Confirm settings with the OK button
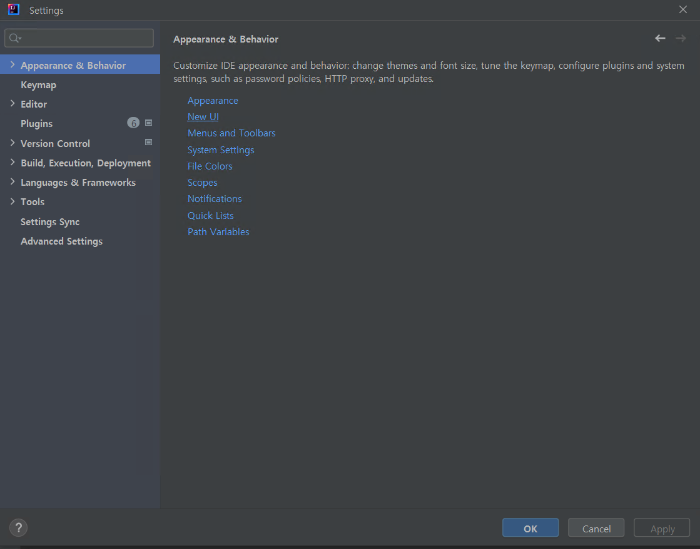 pos(530,528)
